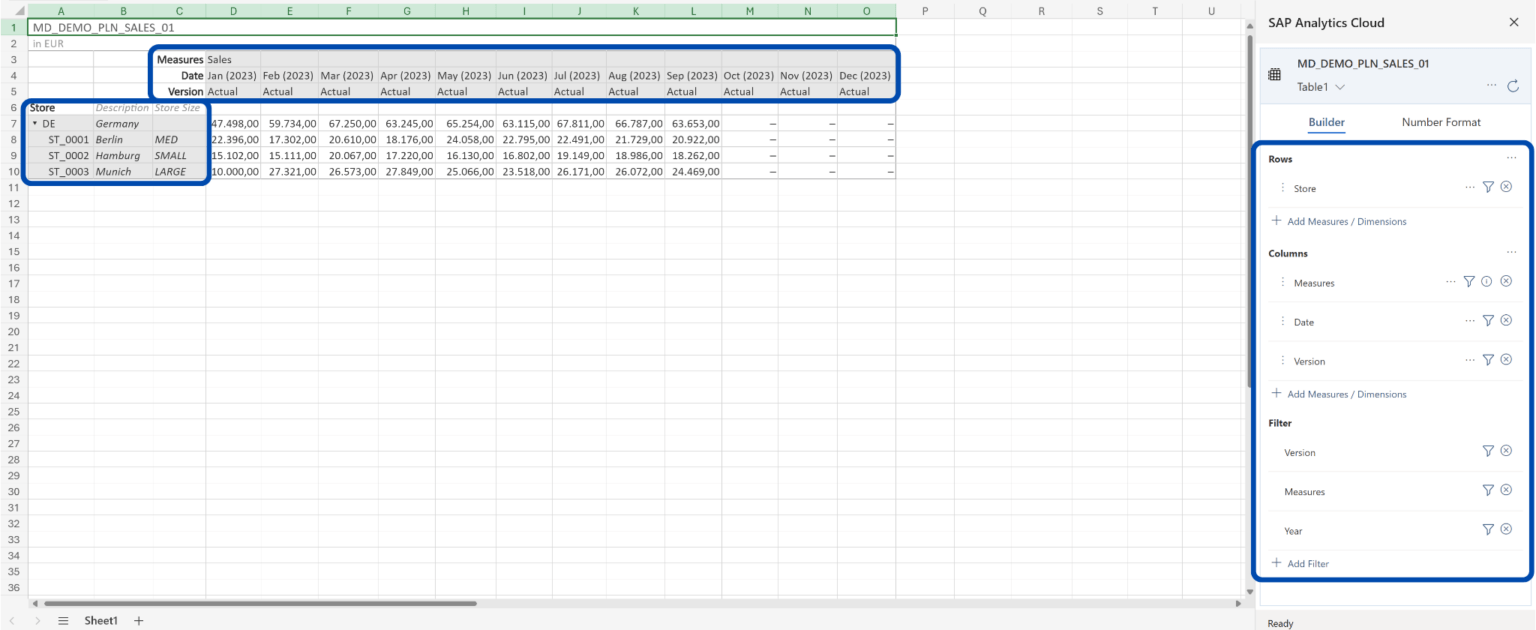The image size is (1536, 630).
Task: Open more options for the Columns section
Action: [x=1512, y=253]
